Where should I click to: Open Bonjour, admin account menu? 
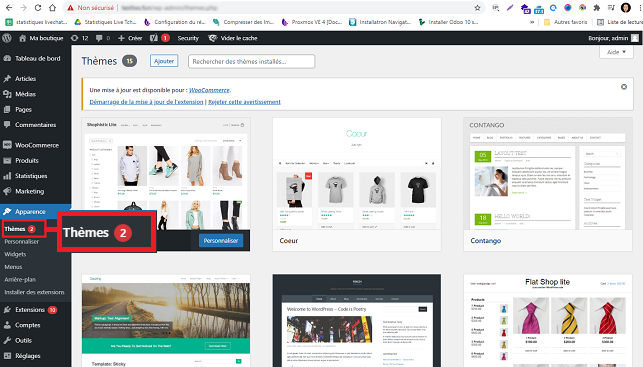click(613, 38)
